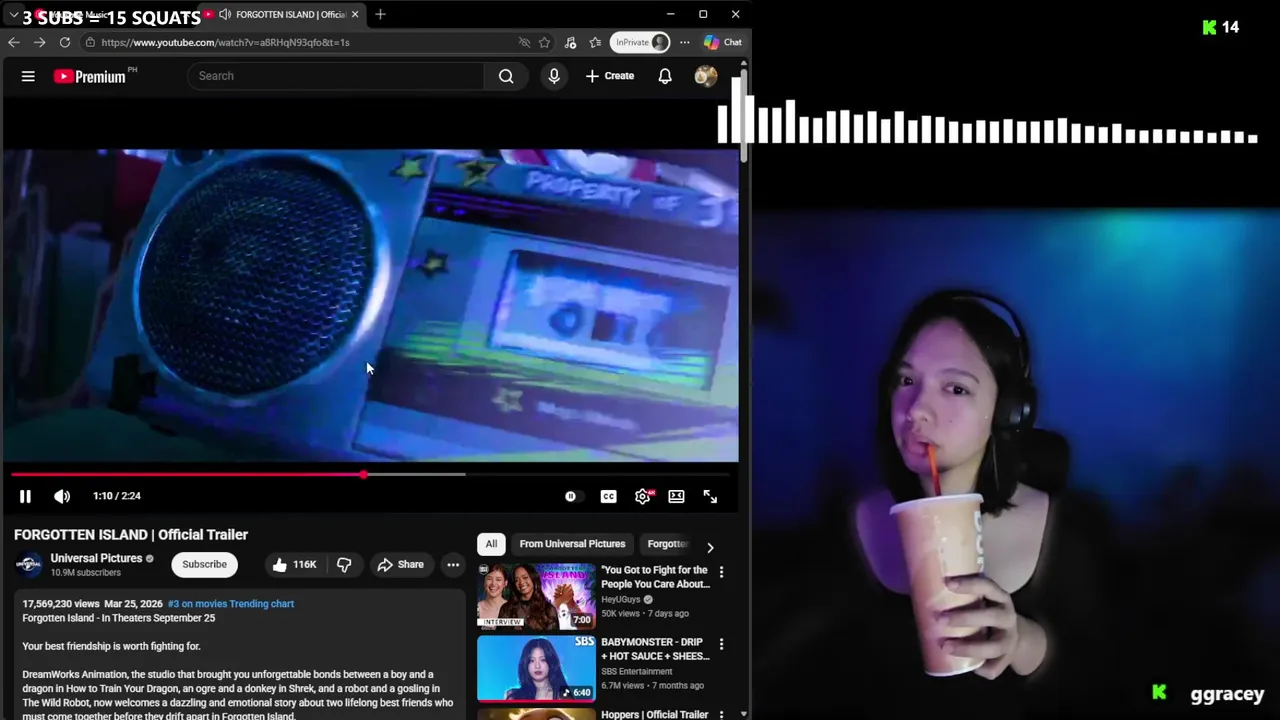Viewport: 1280px width, 720px height.
Task: Open the YouTube hamburger guide menu
Action: (28, 76)
